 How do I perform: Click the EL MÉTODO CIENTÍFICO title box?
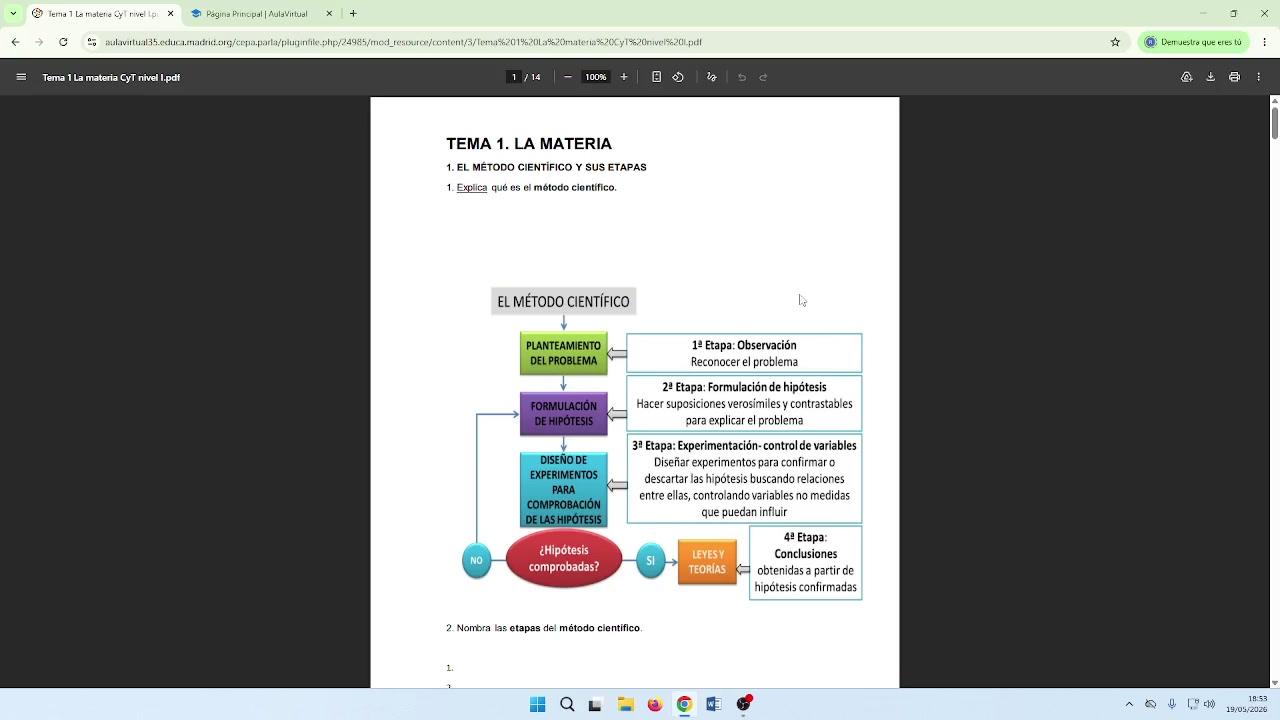(563, 301)
